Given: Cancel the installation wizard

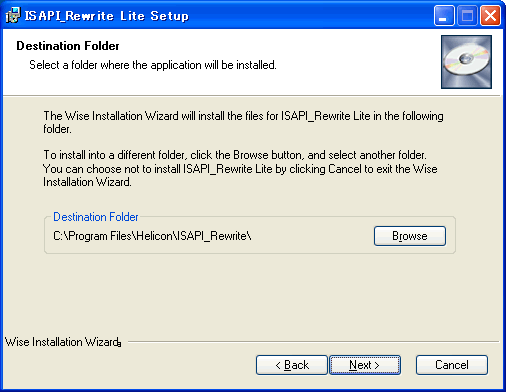Looking at the screenshot, I should pyautogui.click(x=452, y=365).
